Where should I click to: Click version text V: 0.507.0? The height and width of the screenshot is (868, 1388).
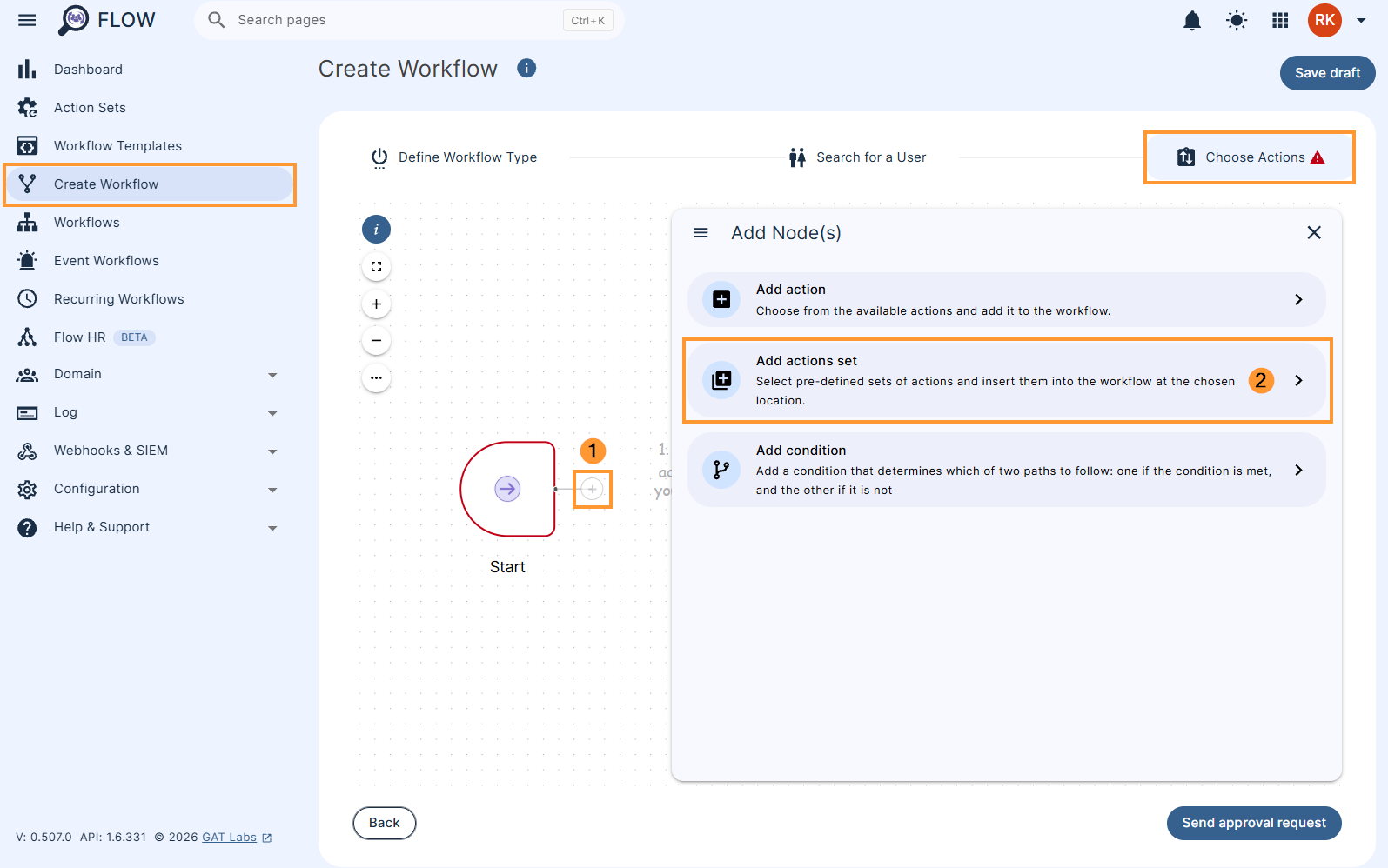44,838
